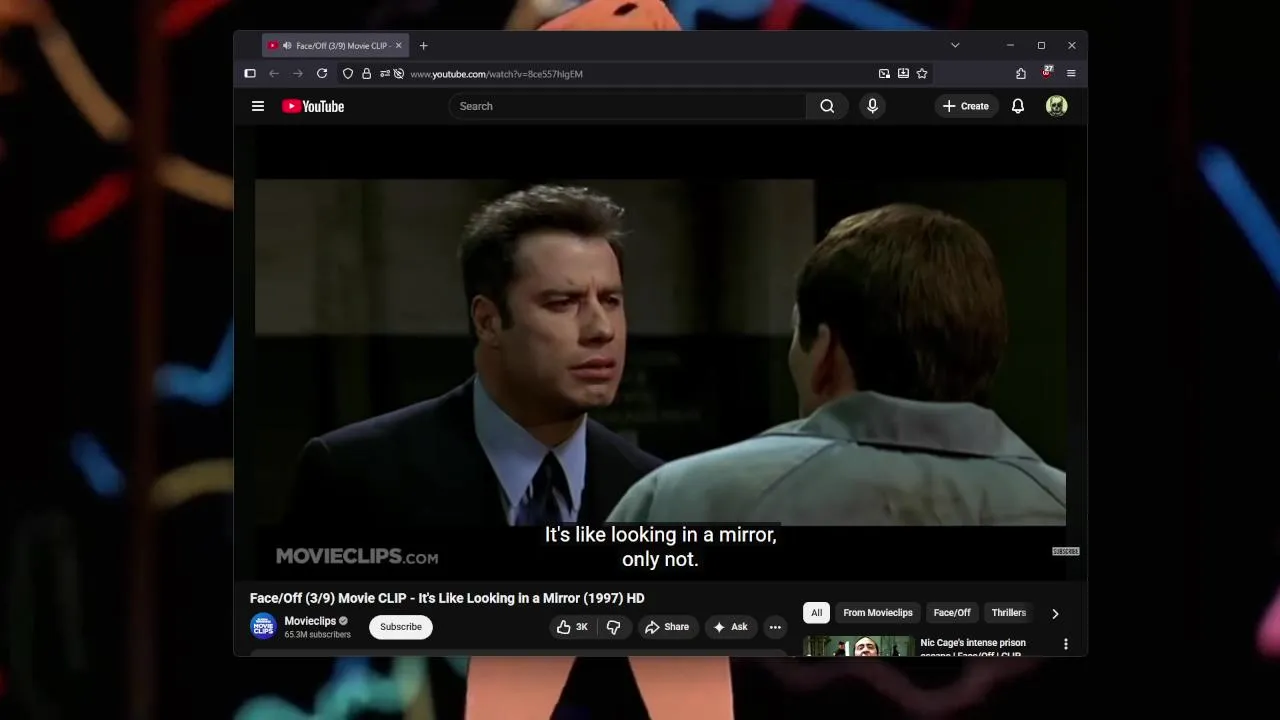The height and width of the screenshot is (720, 1280).
Task: Show more filter chips with the right arrow
Action: point(1055,614)
